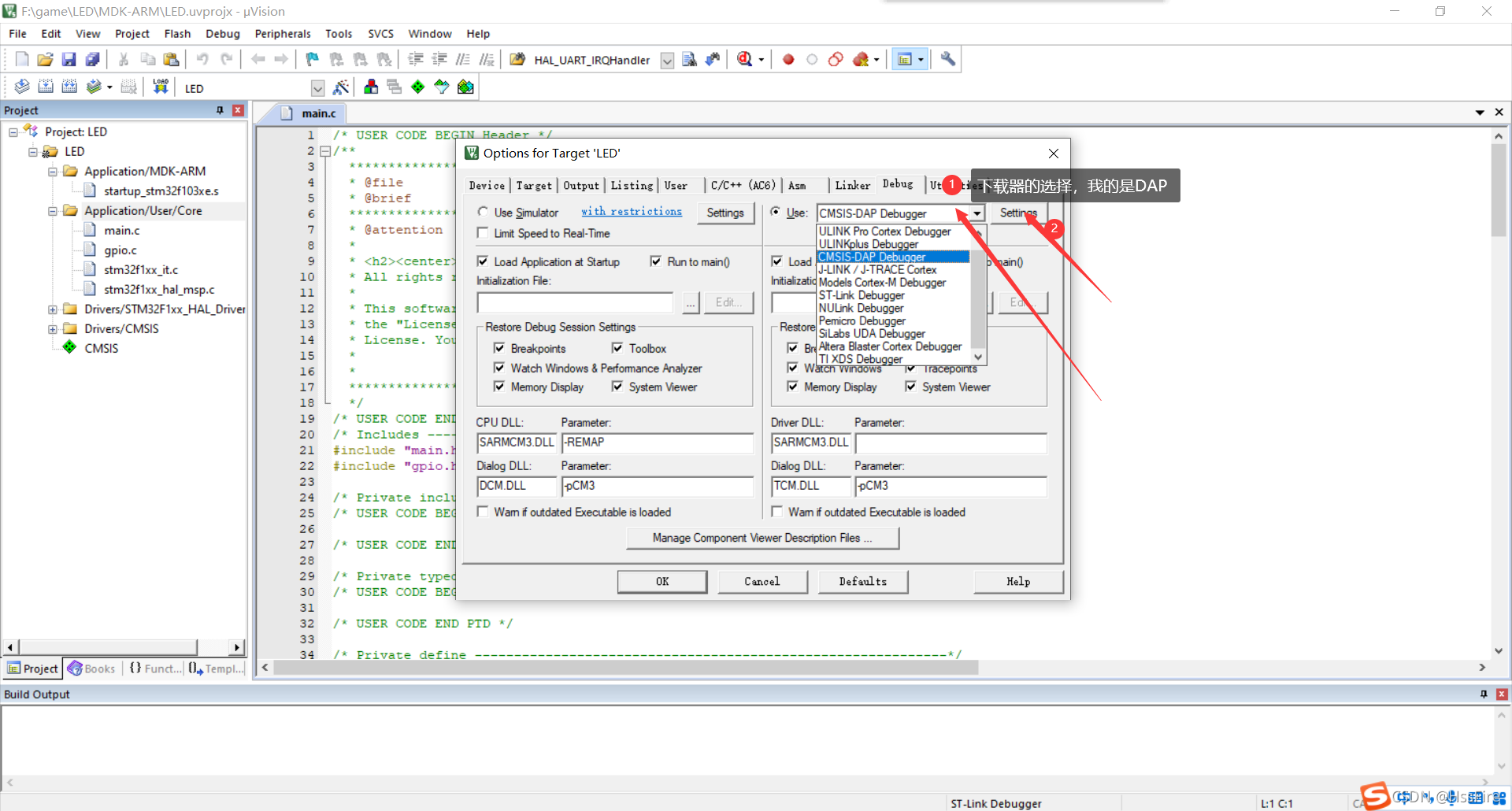Click the Save All icon
The image size is (1512, 811).
93,59
